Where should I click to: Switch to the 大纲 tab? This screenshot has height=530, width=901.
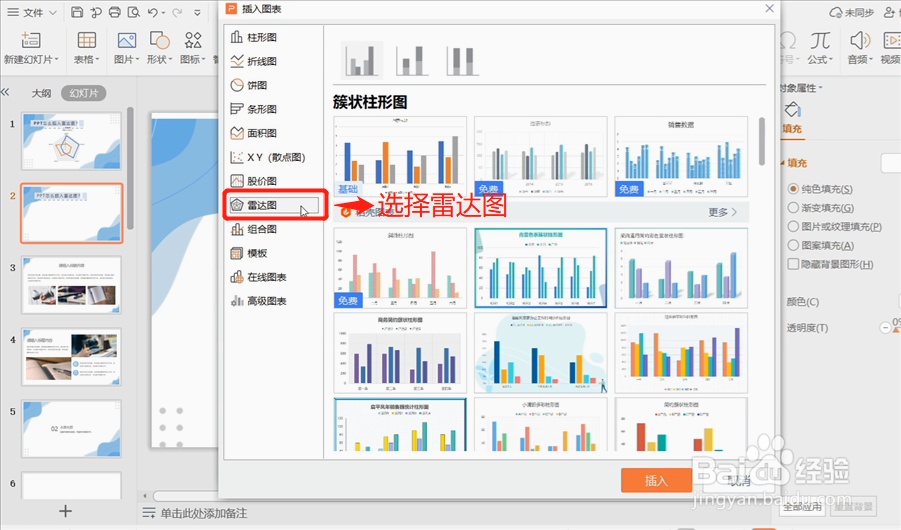pos(41,93)
